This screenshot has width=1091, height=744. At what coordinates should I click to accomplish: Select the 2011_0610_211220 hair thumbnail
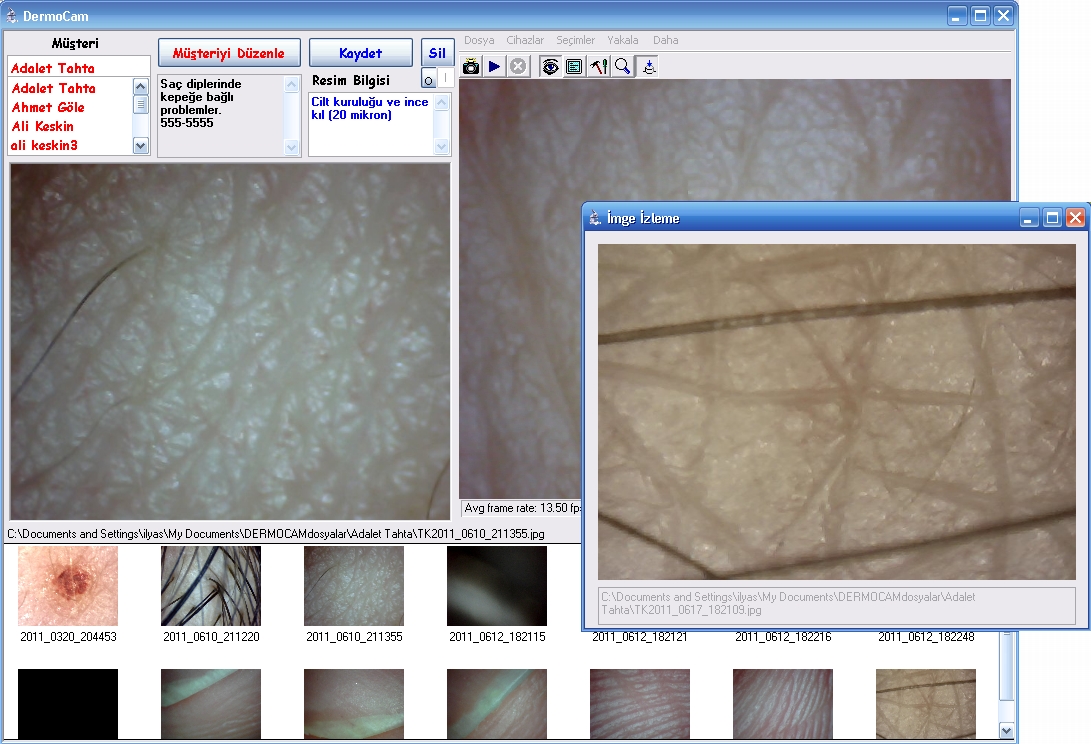[x=211, y=586]
